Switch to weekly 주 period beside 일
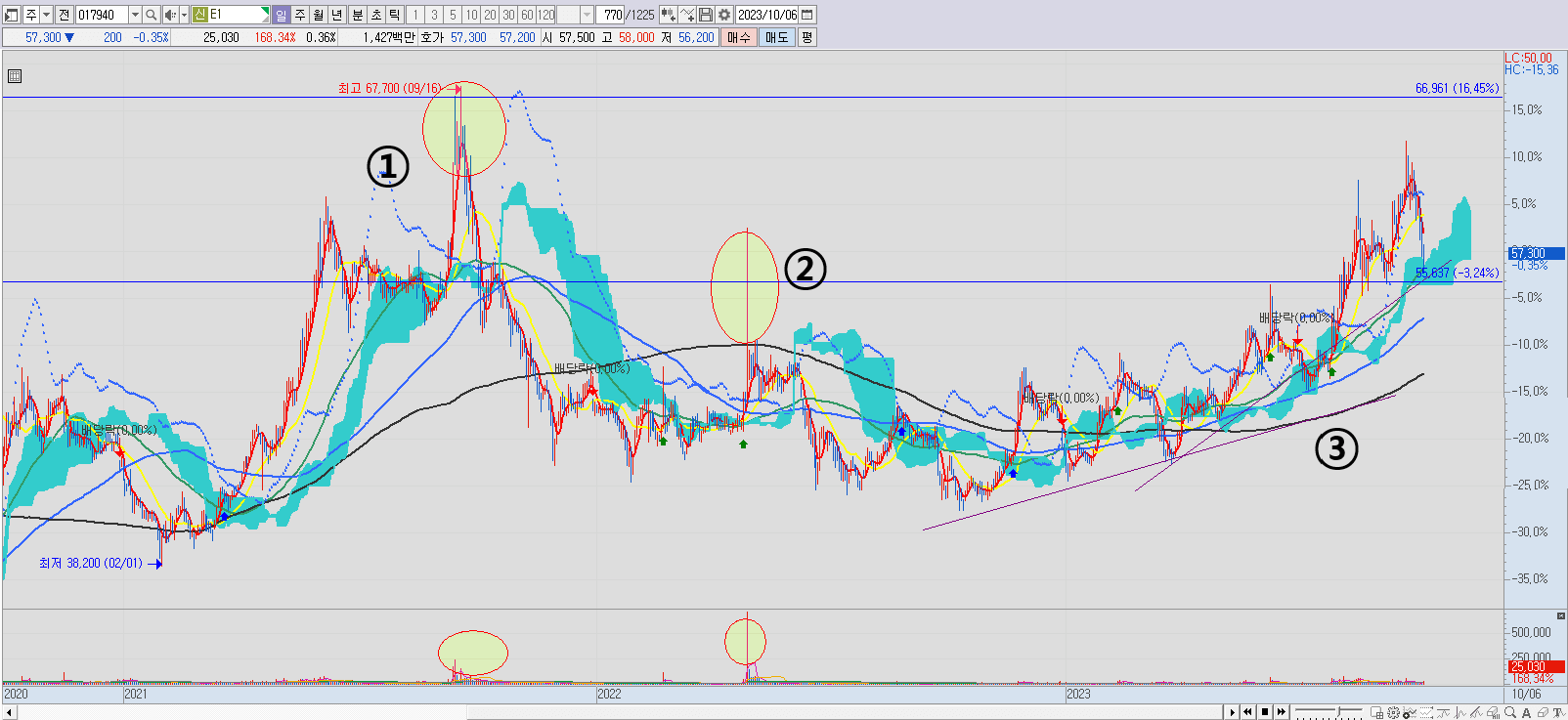The width and height of the screenshot is (1568, 720). [x=300, y=15]
